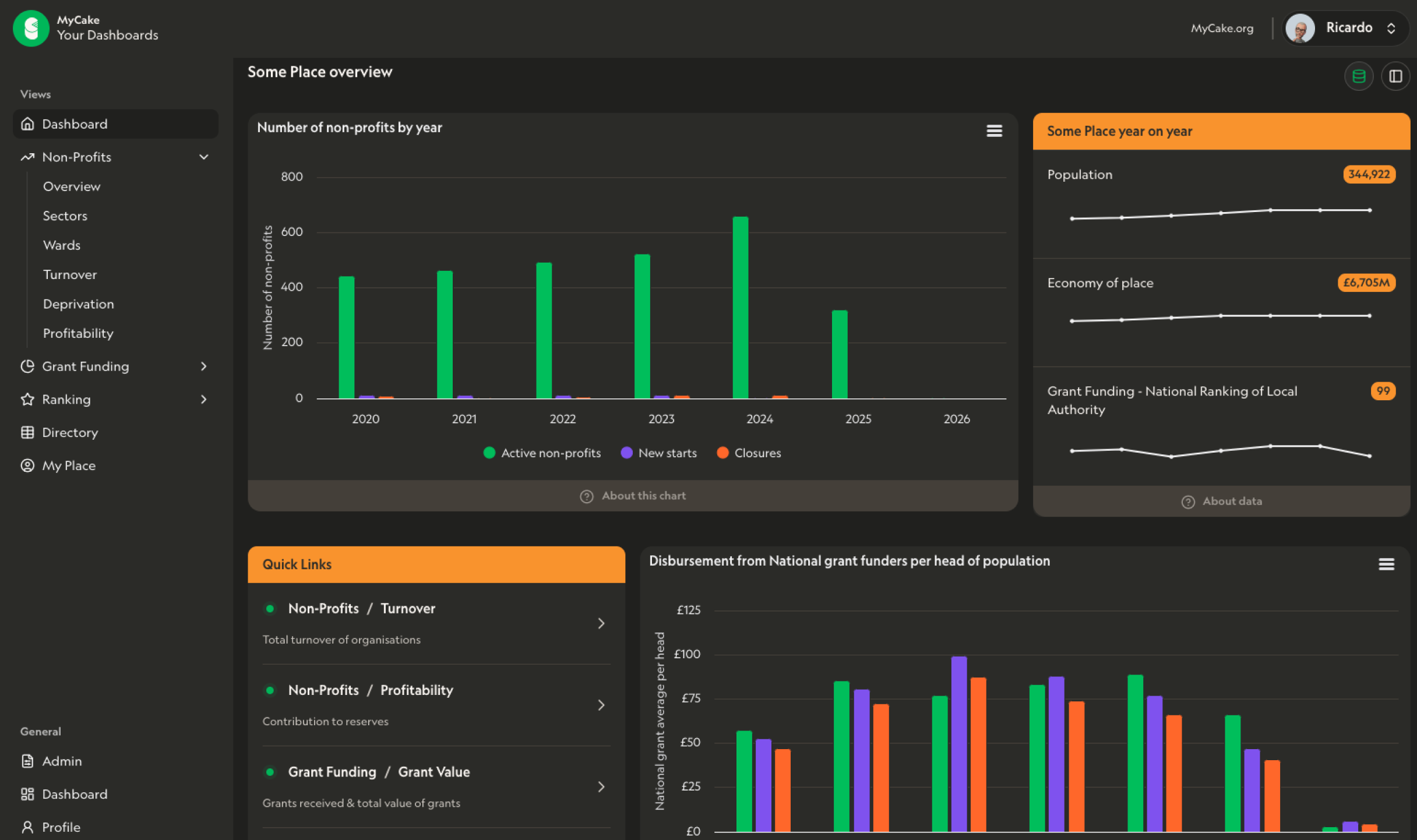Click the Quick Links orange header
1417x840 pixels.
436,564
